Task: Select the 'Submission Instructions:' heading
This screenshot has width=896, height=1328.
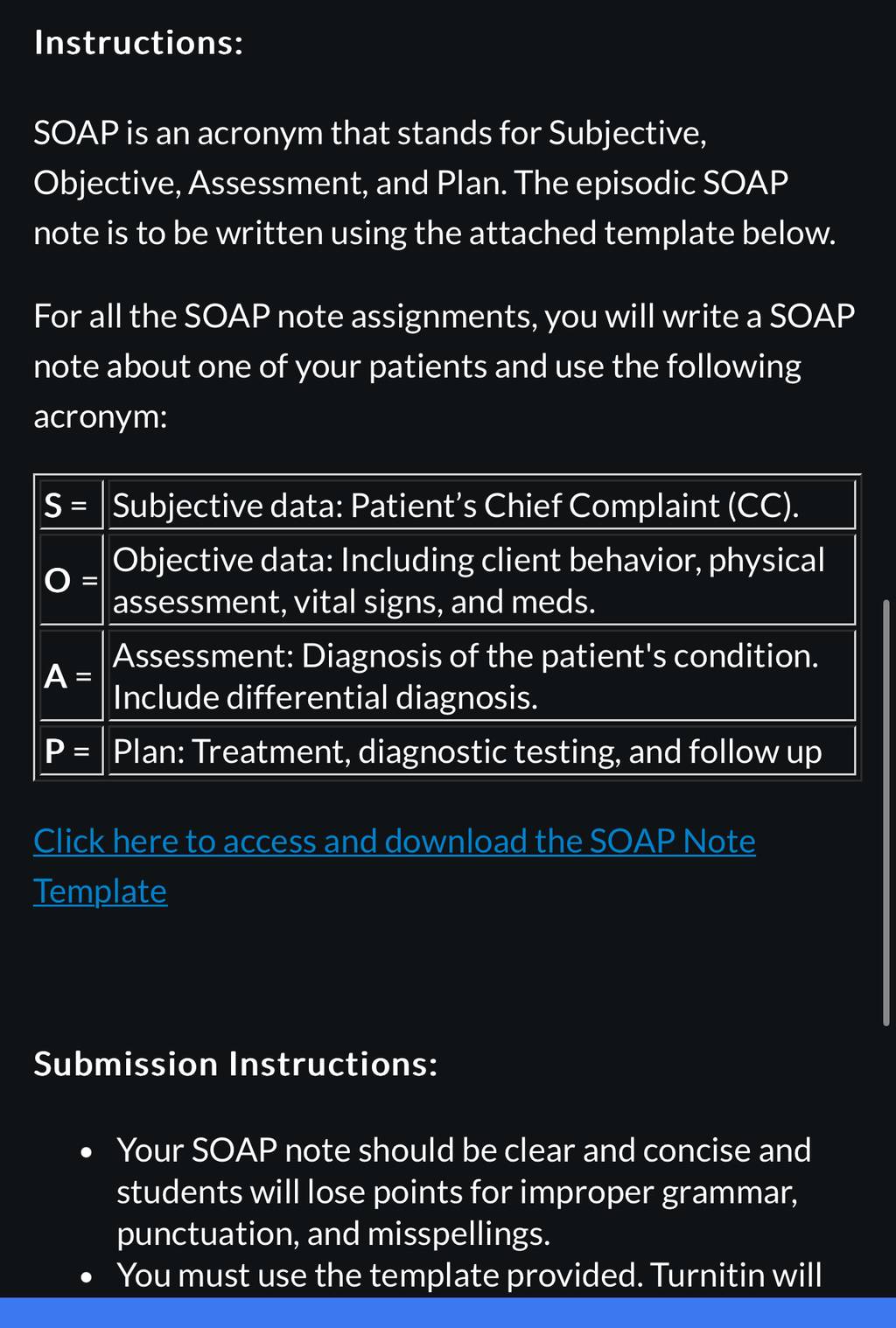Action: point(235,1064)
